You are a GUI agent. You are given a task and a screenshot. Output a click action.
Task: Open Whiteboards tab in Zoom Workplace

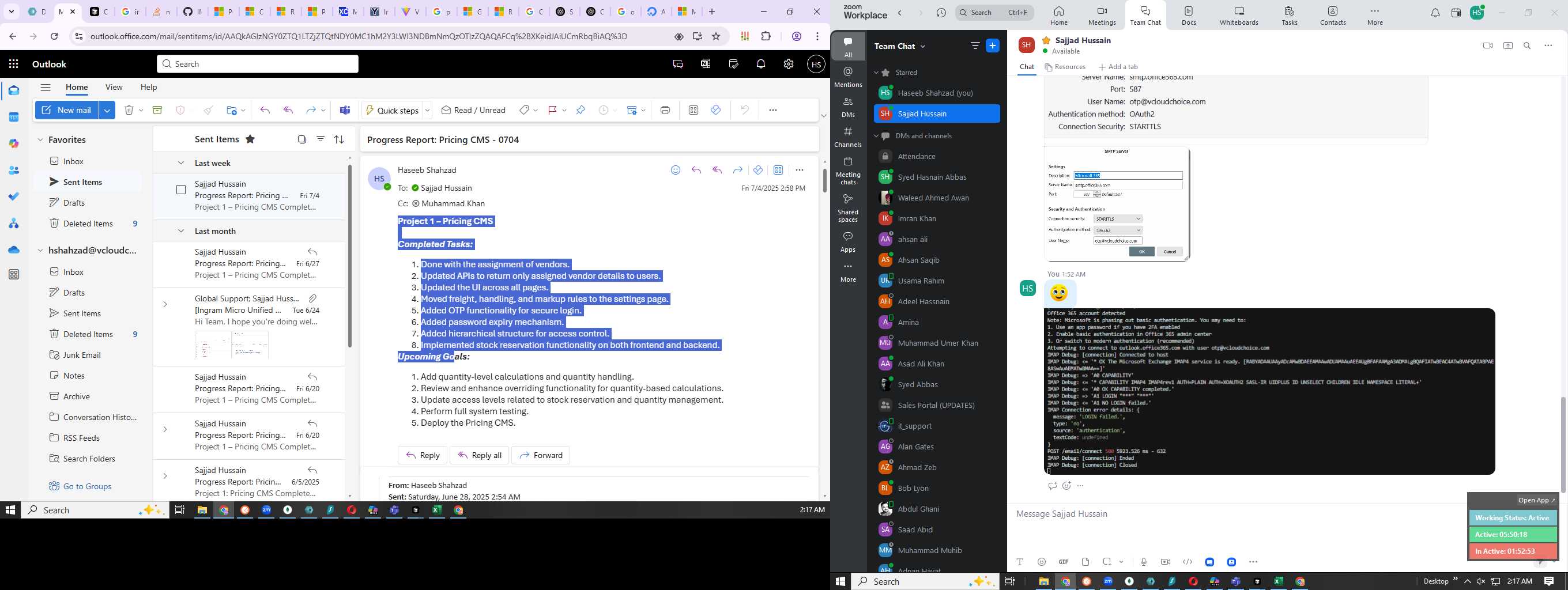click(1239, 16)
